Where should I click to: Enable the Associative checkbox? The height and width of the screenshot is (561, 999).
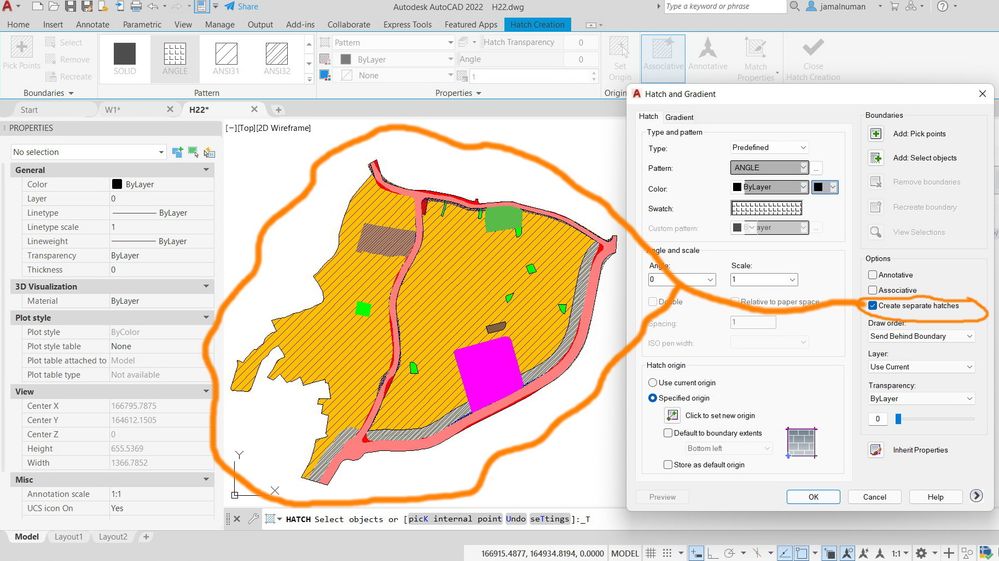click(872, 290)
